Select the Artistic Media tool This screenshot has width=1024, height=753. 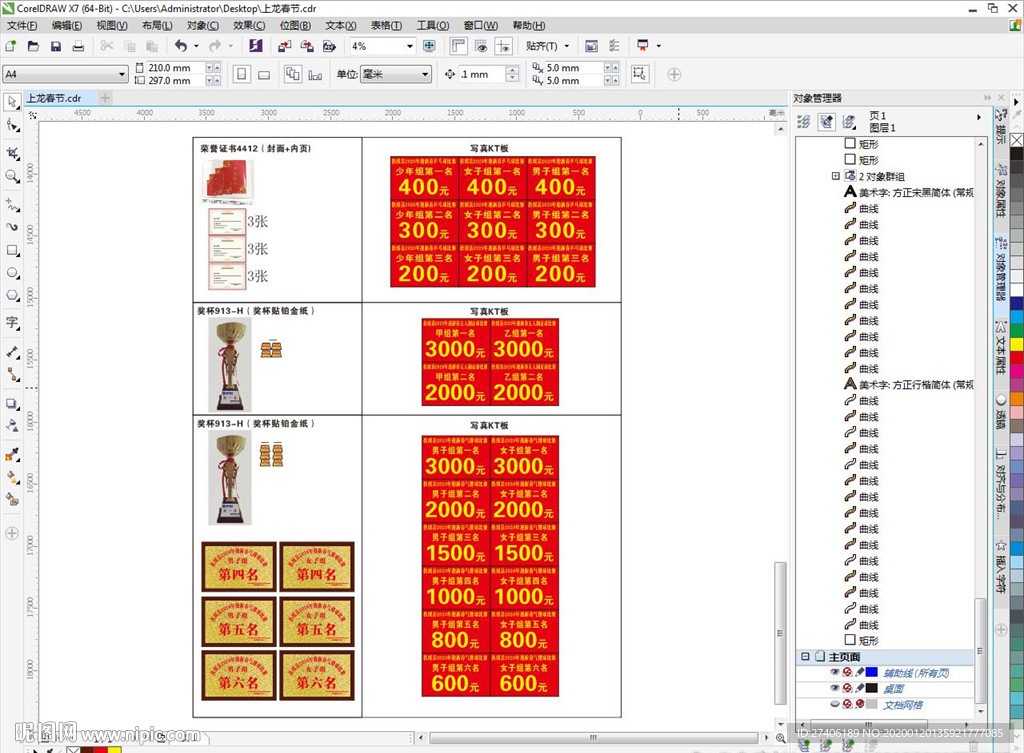[x=12, y=227]
